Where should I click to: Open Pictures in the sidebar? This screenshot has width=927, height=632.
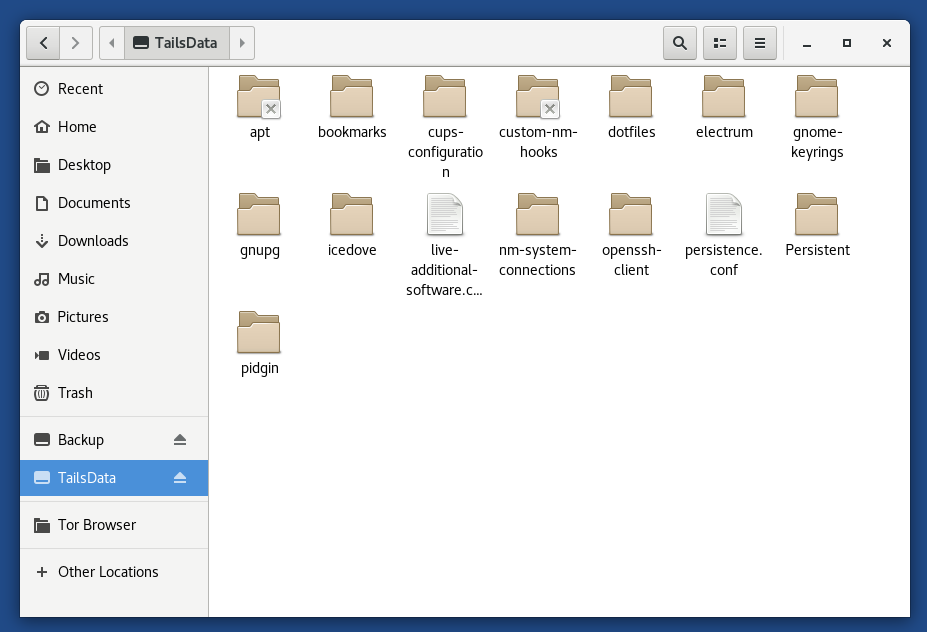point(114,317)
